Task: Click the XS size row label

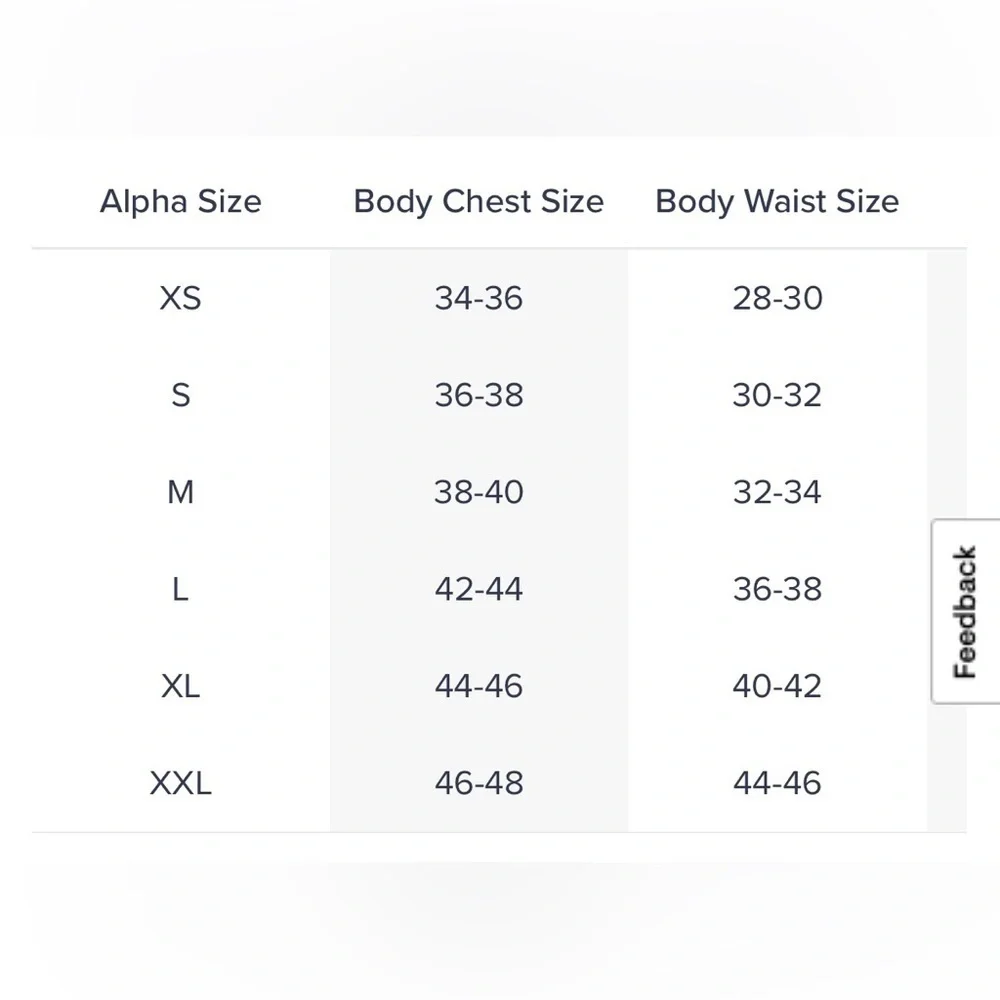Action: [x=180, y=298]
